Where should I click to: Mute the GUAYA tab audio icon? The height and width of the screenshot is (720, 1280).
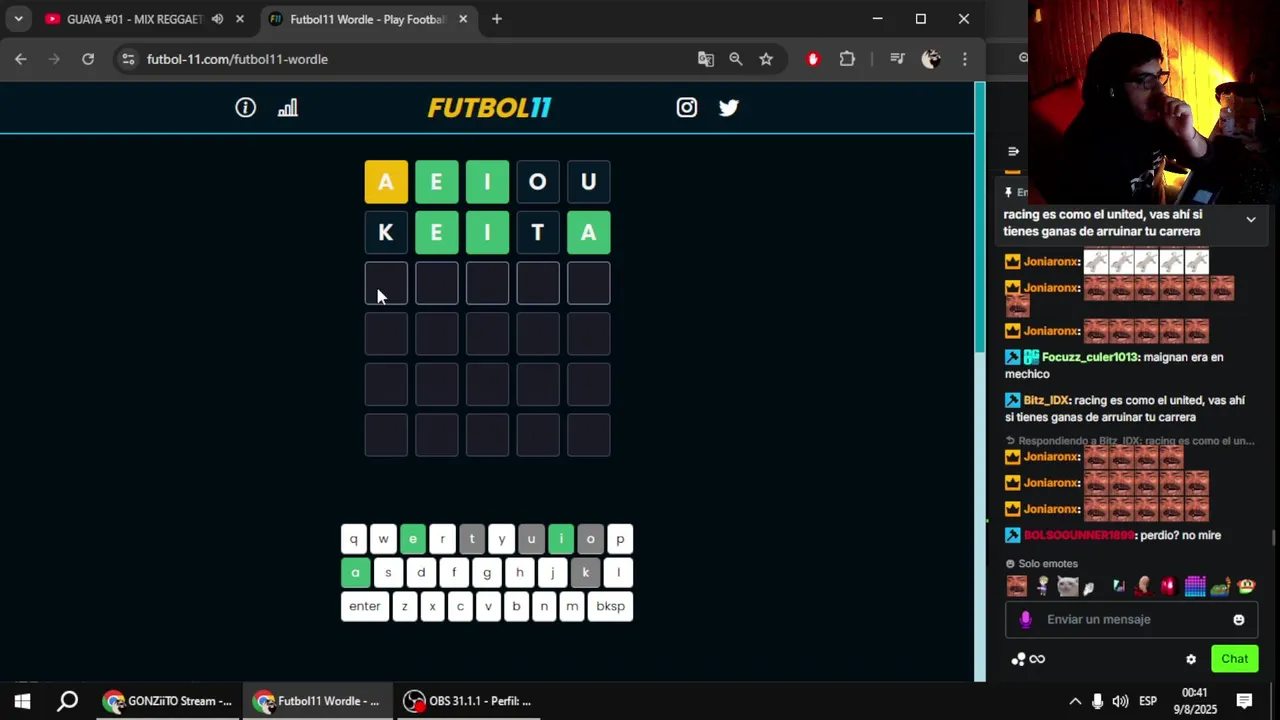[217, 19]
